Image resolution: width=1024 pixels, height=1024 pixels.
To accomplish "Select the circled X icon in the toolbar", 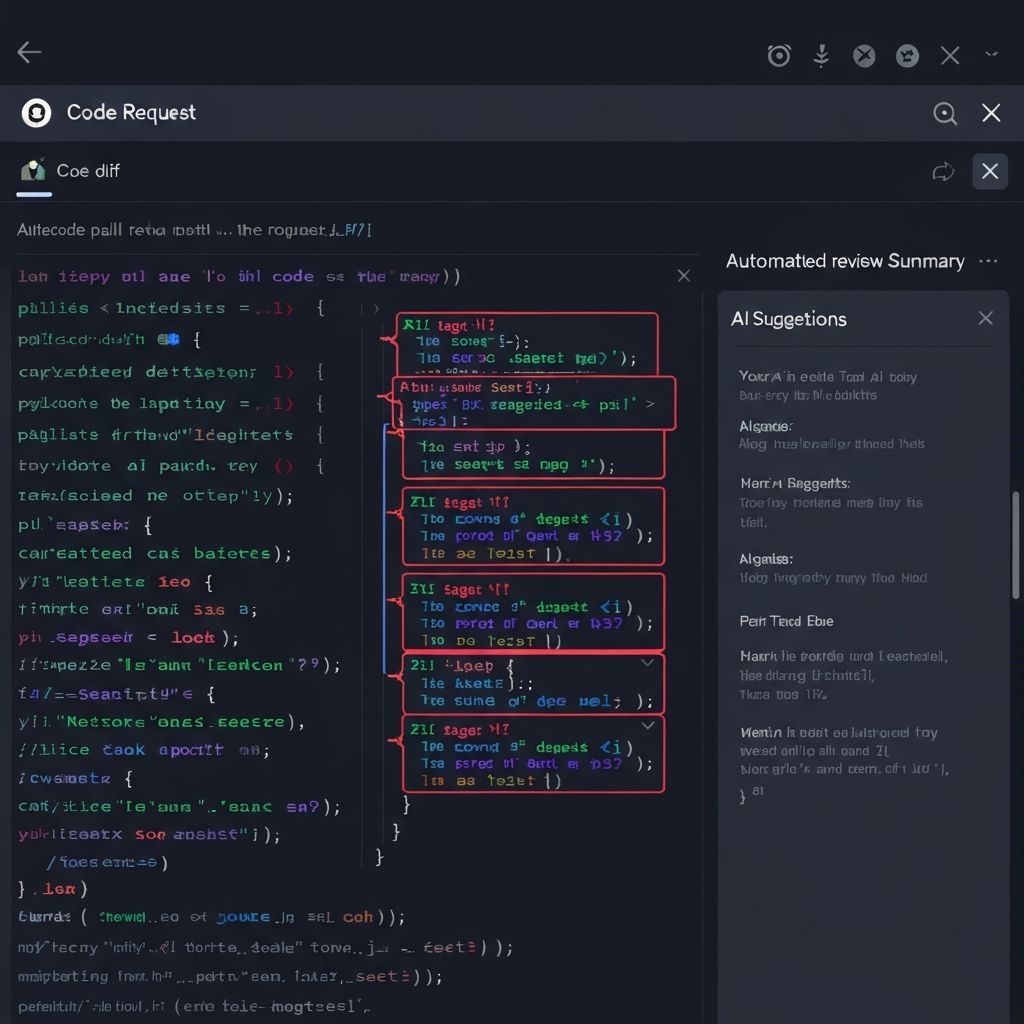I will pyautogui.click(x=864, y=55).
